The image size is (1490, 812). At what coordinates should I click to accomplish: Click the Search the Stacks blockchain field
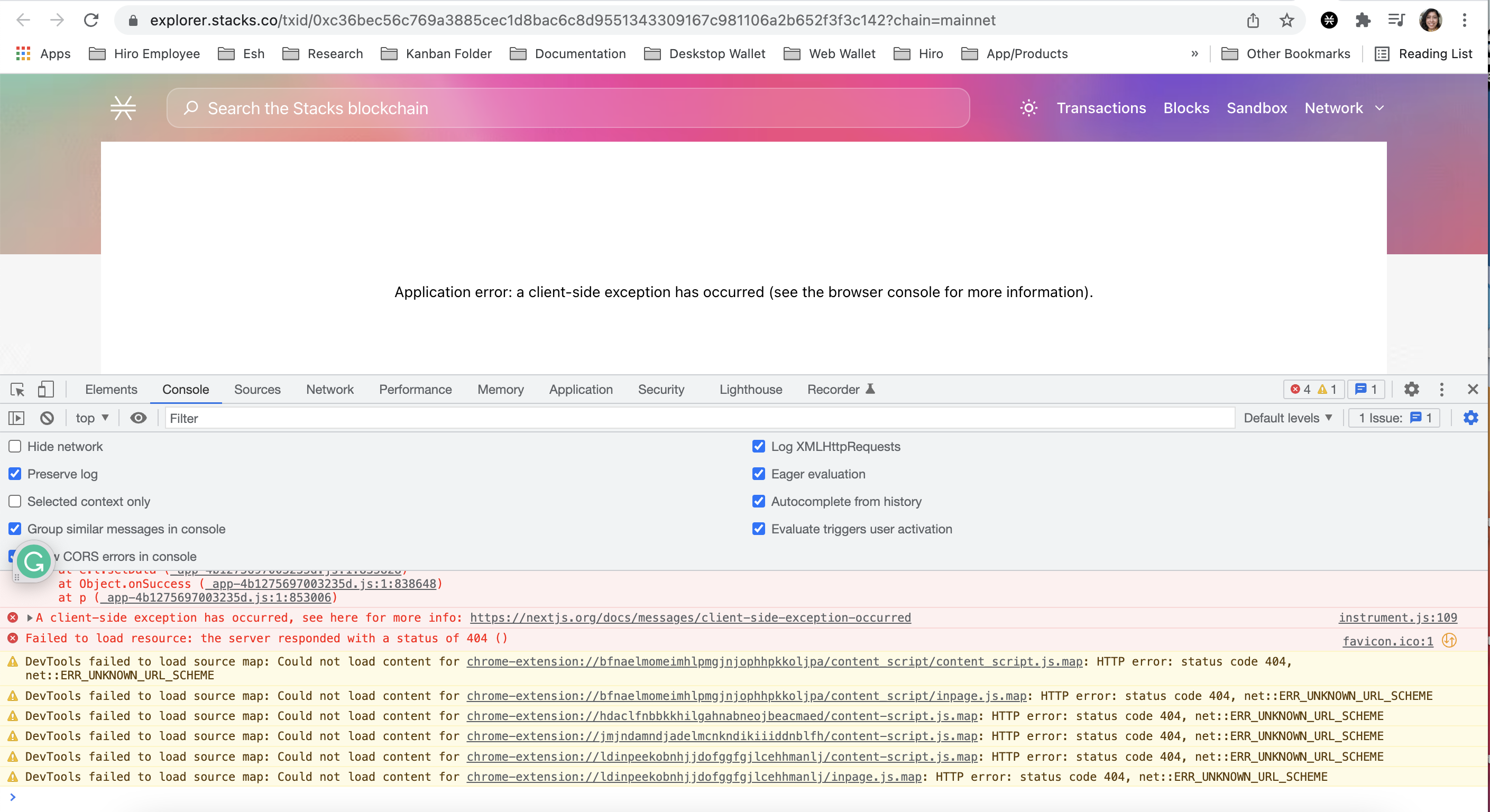pos(568,107)
